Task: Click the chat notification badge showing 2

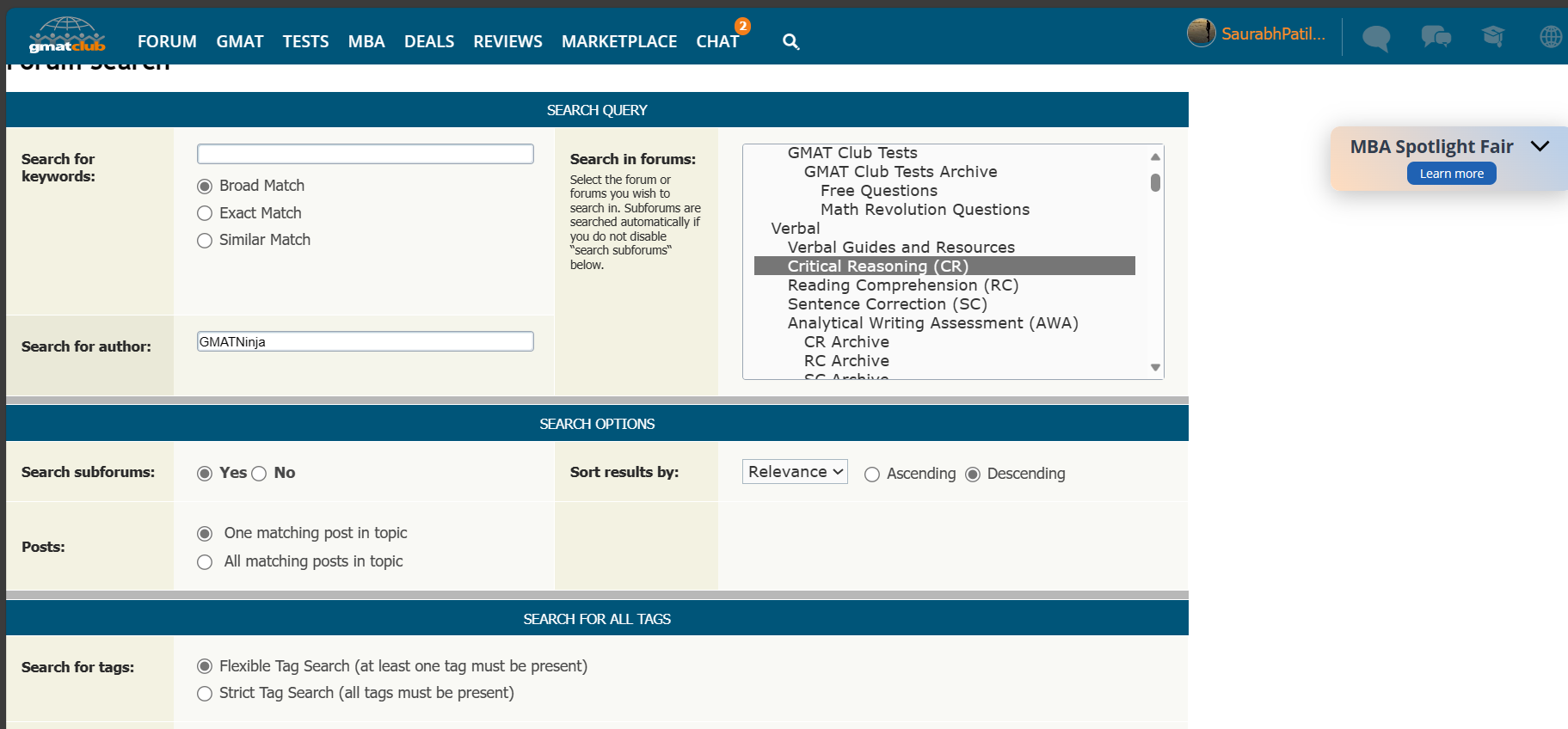Action: click(x=742, y=26)
